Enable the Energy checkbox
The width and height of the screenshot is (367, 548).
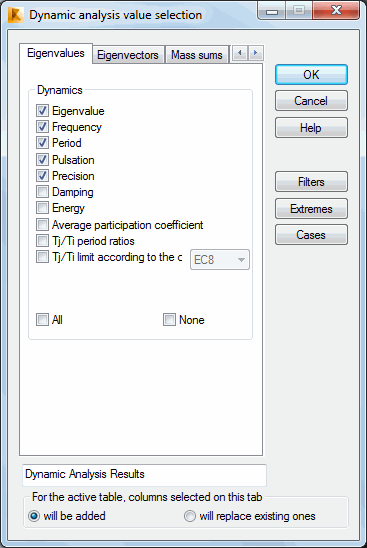click(x=42, y=208)
